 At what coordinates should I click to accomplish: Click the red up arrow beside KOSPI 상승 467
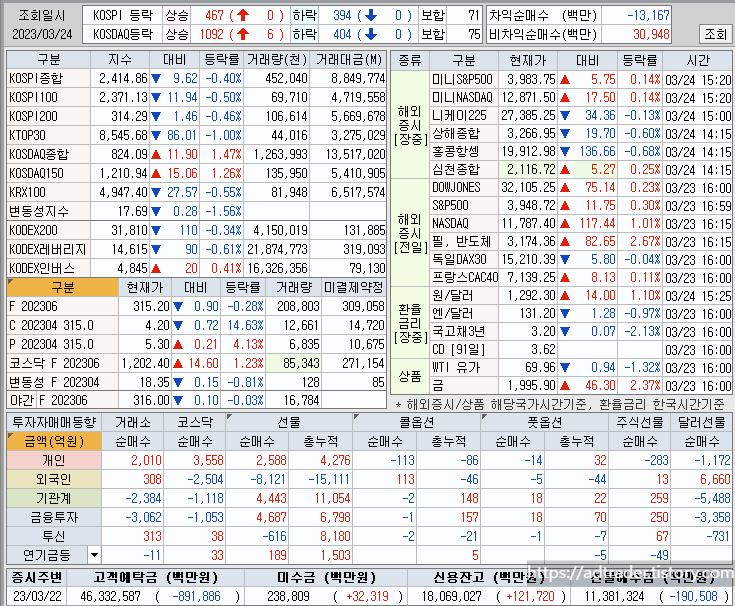pos(243,15)
